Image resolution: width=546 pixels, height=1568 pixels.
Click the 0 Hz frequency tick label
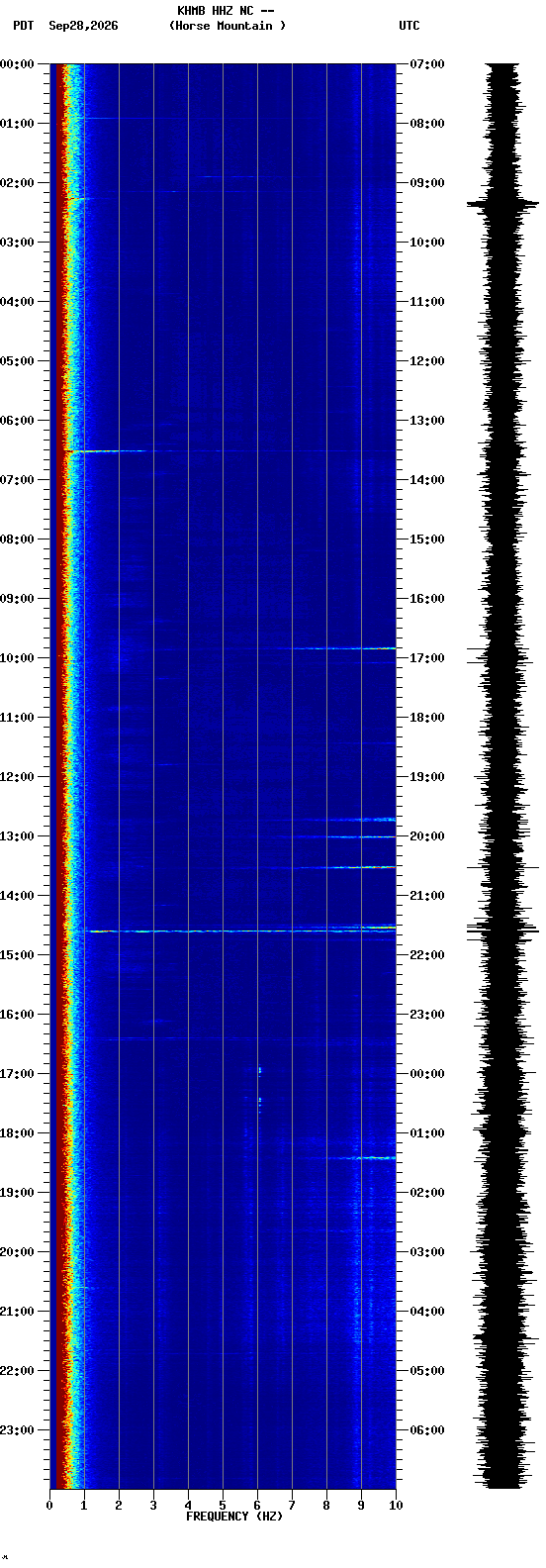(x=49, y=1506)
